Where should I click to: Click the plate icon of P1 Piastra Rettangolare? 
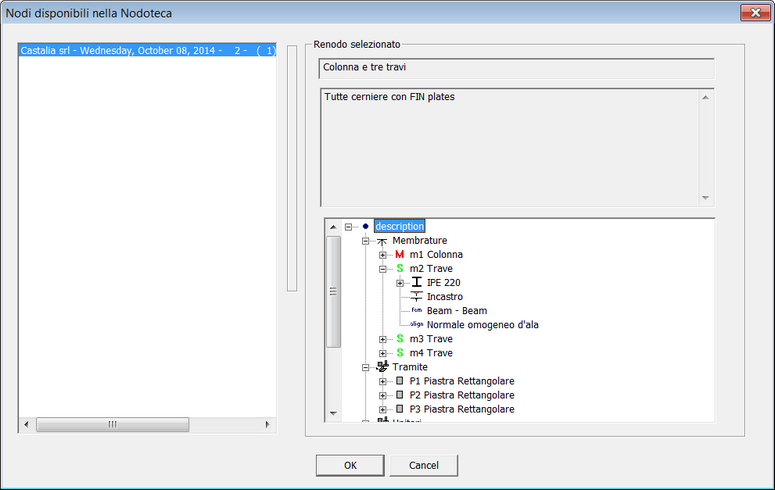click(x=400, y=381)
